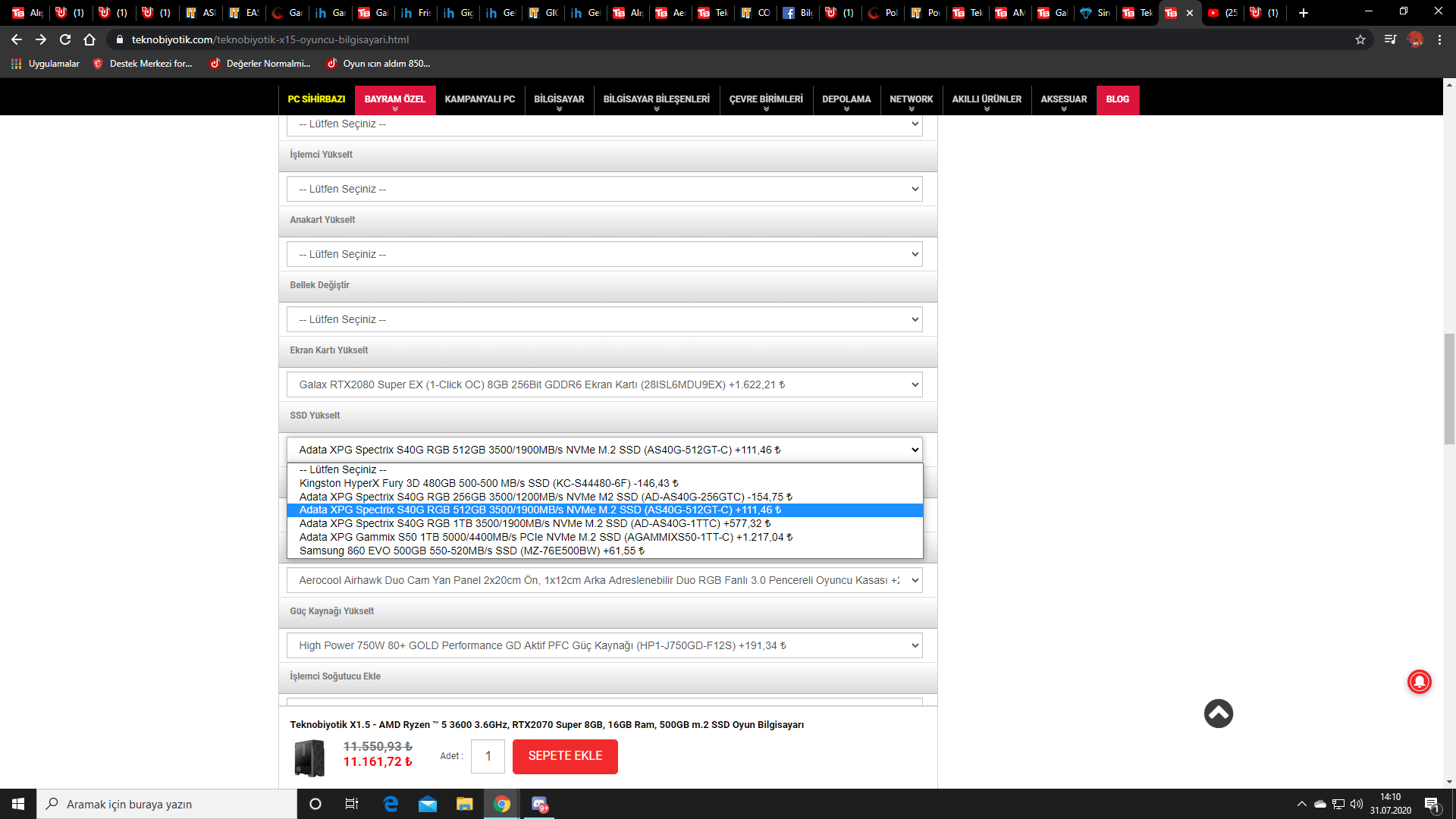Viewport: 1456px width, 819px height.
Task: Open the PC SİHİRBAZI menu
Action: (x=316, y=99)
